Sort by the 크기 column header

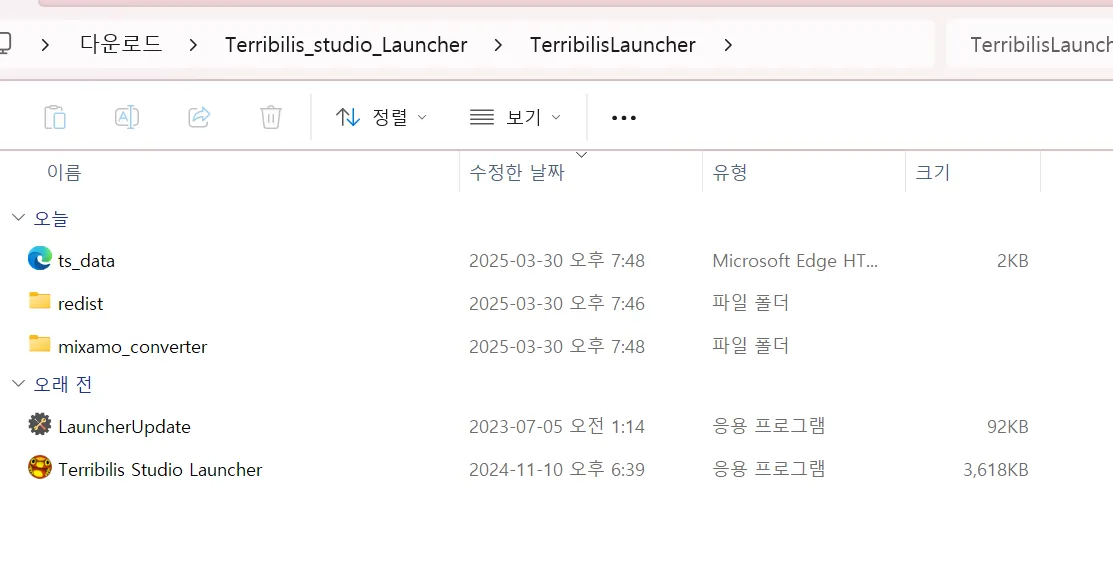933,172
